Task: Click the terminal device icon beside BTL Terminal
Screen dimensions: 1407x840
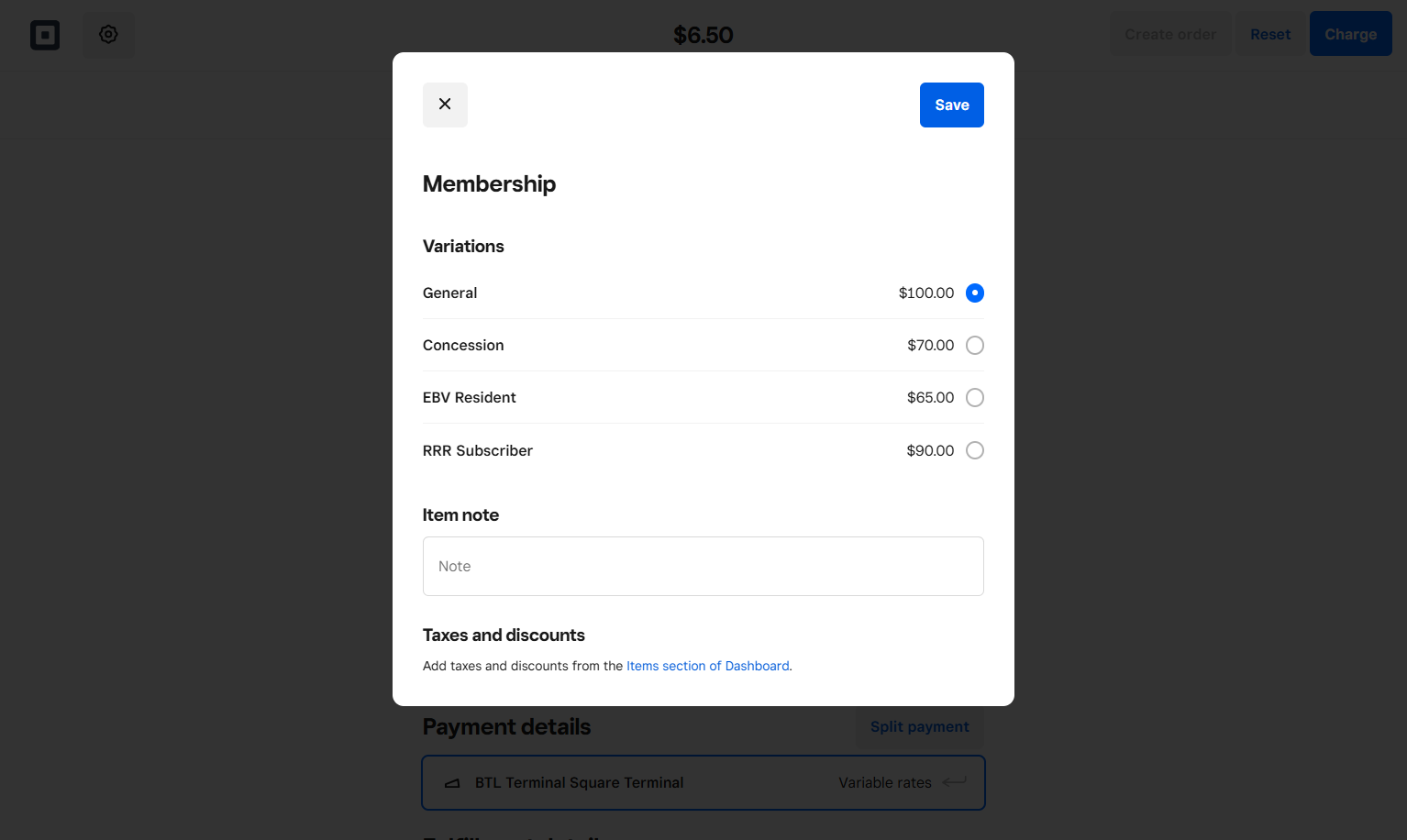Action: [x=452, y=783]
